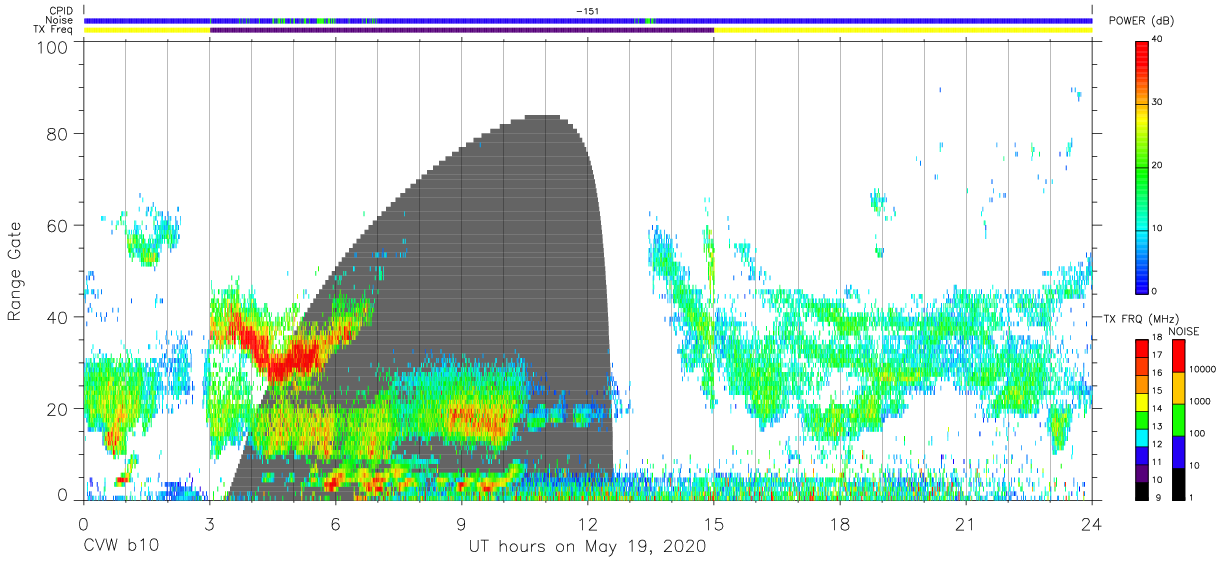Click the CPID label at top left
This screenshot has height=567, width=1228.
click(x=62, y=11)
